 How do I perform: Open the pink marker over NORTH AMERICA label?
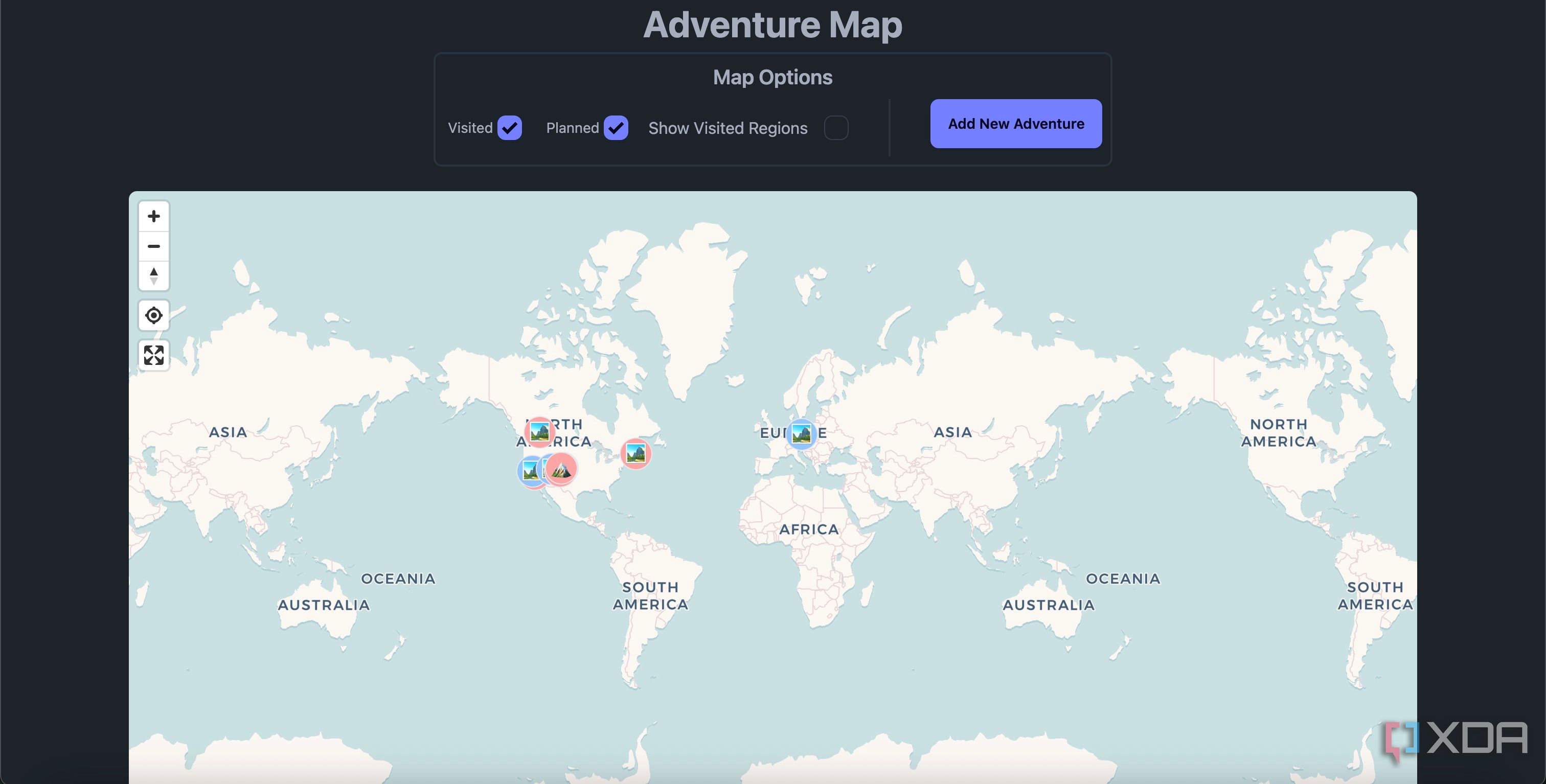tap(539, 432)
